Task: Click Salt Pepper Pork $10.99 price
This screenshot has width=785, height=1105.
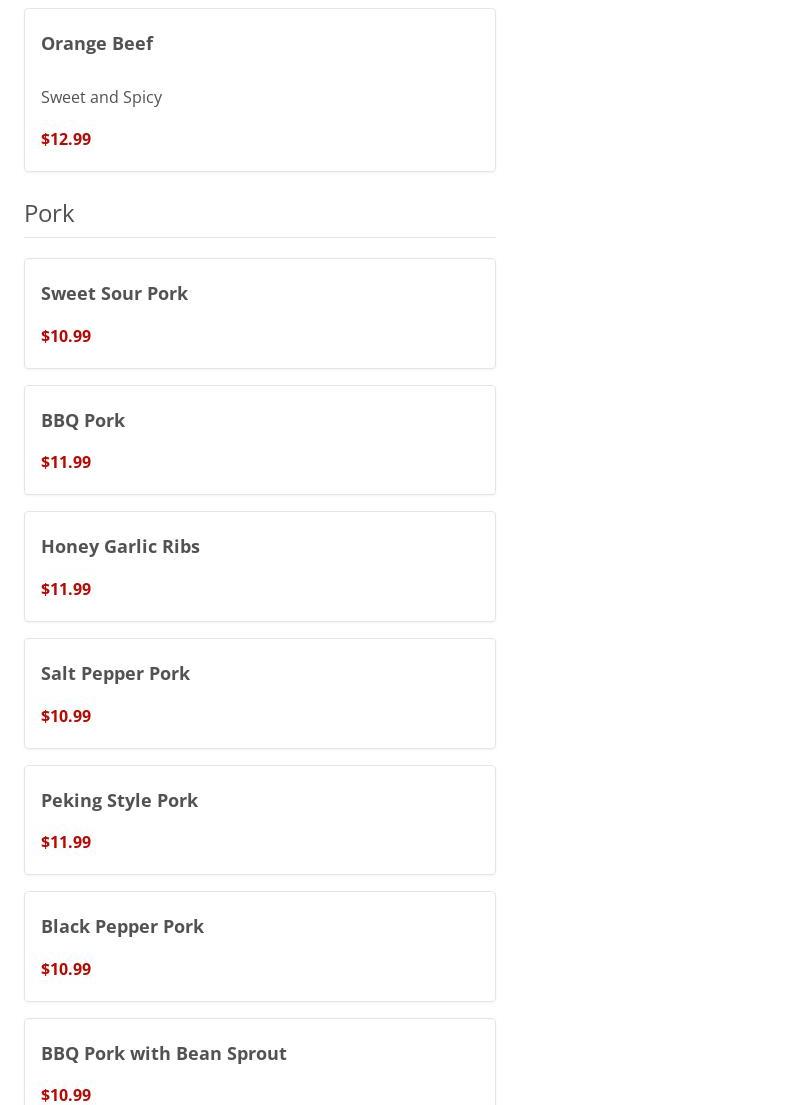Action: (x=66, y=716)
